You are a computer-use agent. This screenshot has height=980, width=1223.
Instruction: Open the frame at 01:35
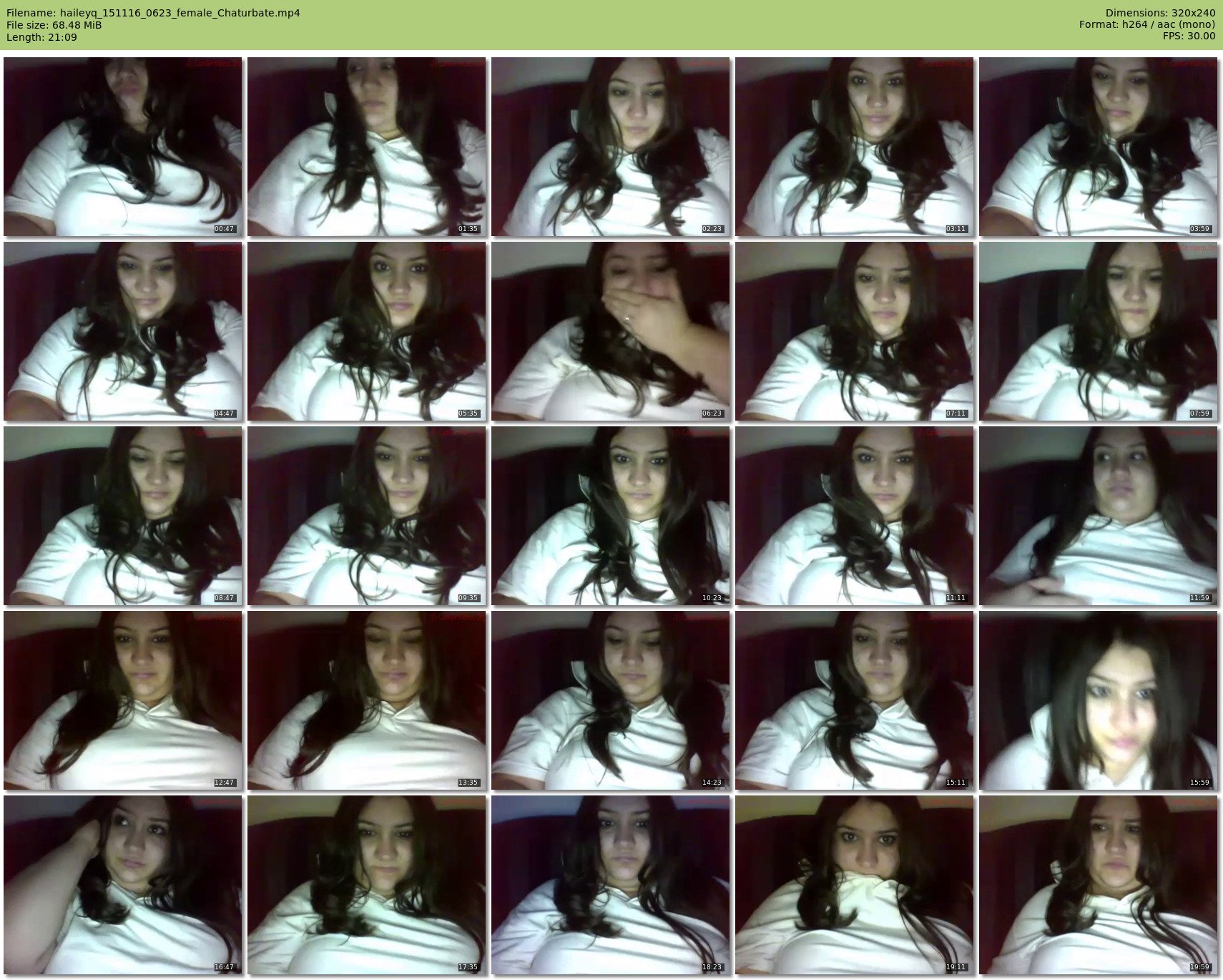point(367,147)
